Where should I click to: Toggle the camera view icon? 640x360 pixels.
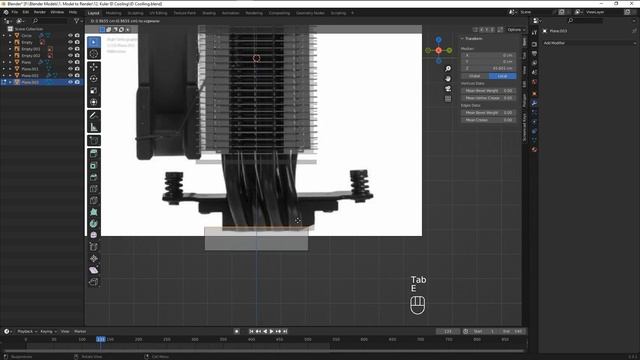coord(448,89)
